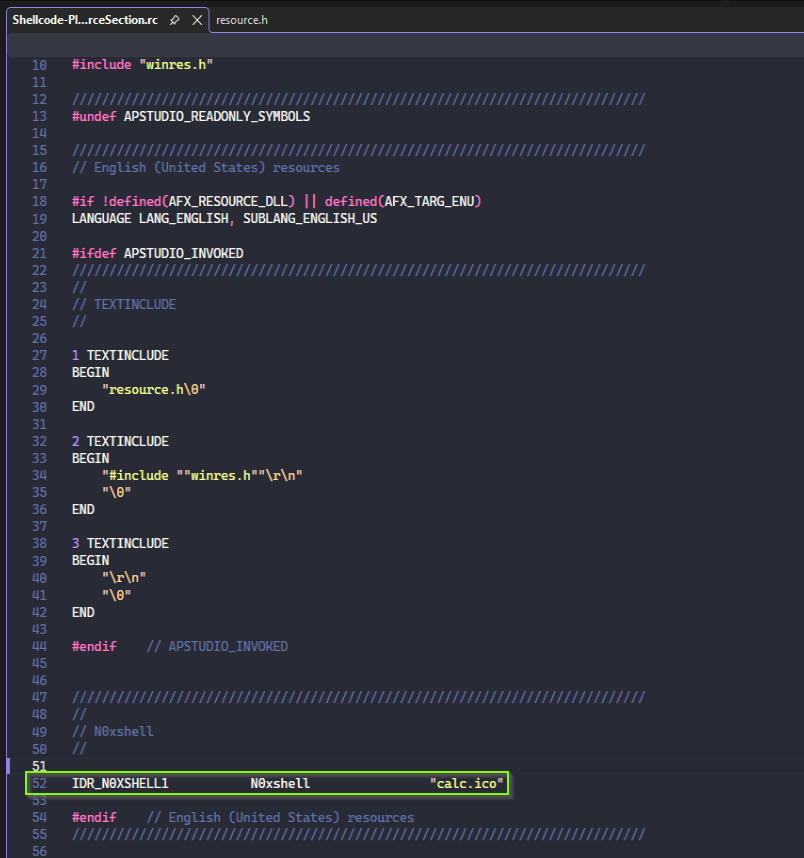Close the Shellcode rceSection.rc tab

(197, 20)
